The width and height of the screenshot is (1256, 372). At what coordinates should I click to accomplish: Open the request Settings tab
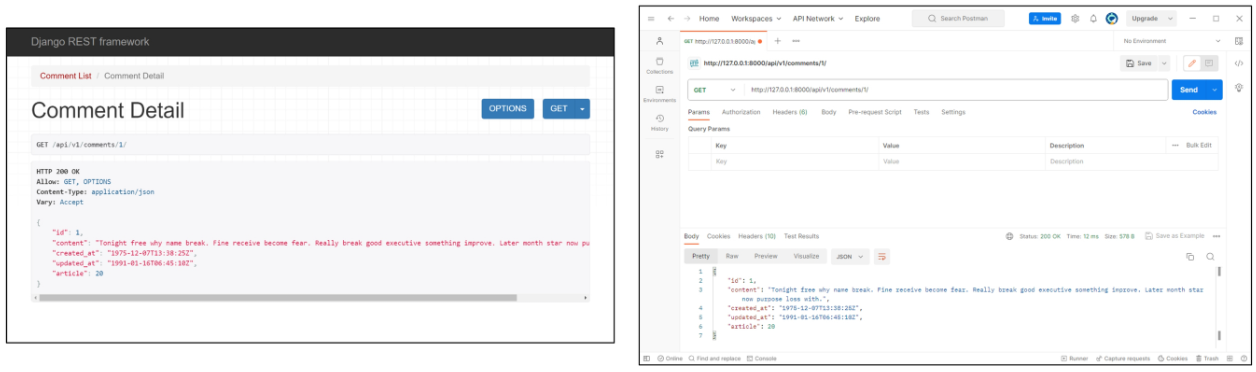953,112
